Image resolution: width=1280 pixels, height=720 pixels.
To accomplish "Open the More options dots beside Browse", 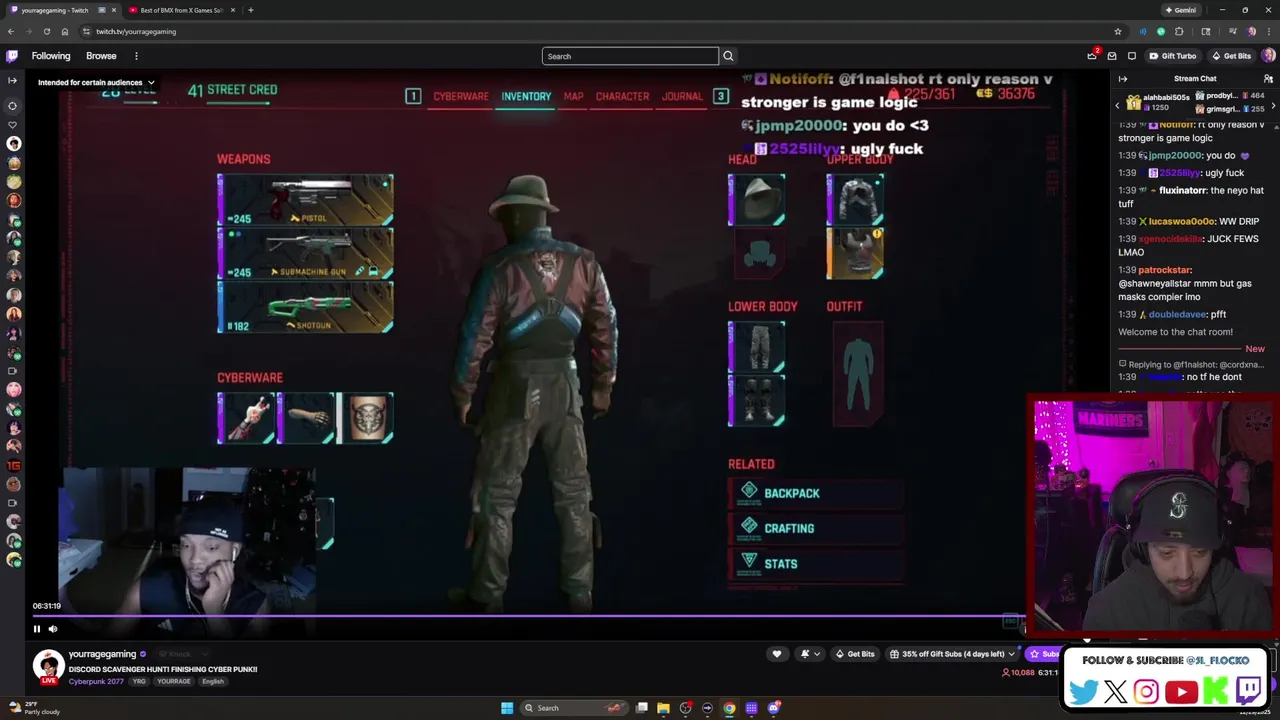I will (136, 56).
